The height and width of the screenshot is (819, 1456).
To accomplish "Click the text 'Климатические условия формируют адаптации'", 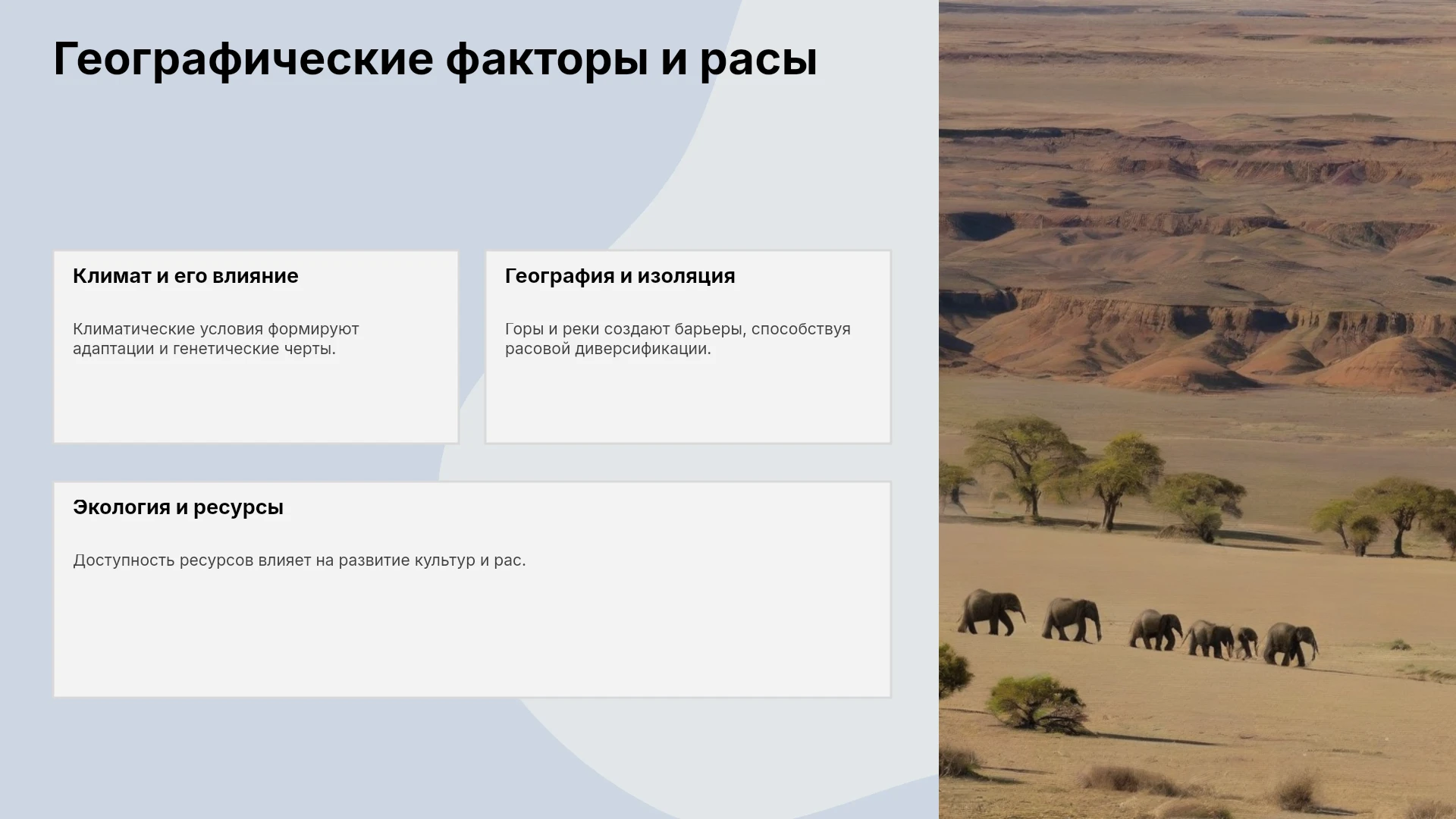I will (x=216, y=339).
